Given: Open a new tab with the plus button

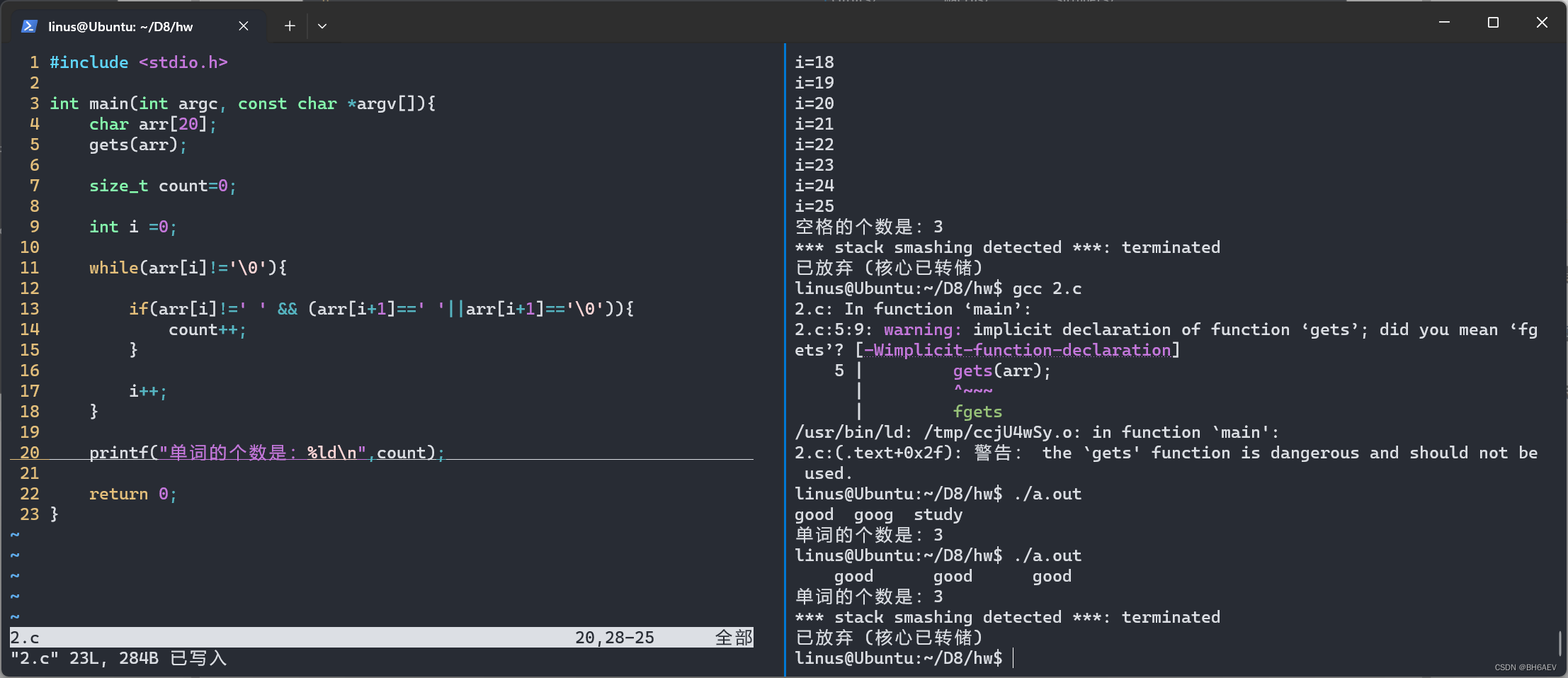Looking at the screenshot, I should point(290,26).
